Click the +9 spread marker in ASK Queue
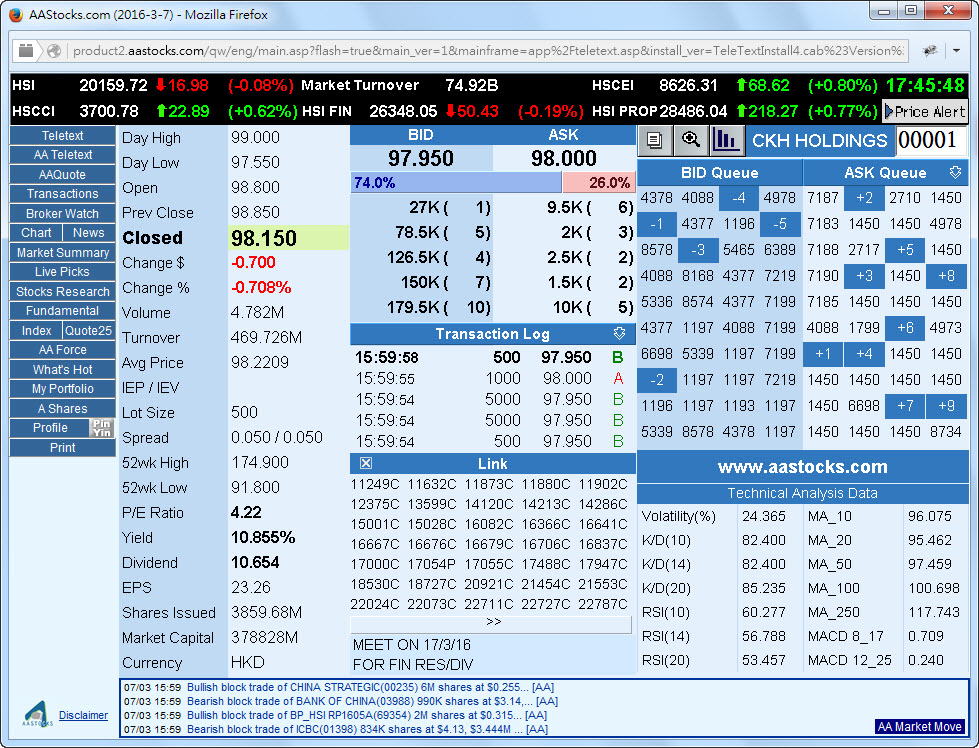The width and height of the screenshot is (979, 748). 946,406
